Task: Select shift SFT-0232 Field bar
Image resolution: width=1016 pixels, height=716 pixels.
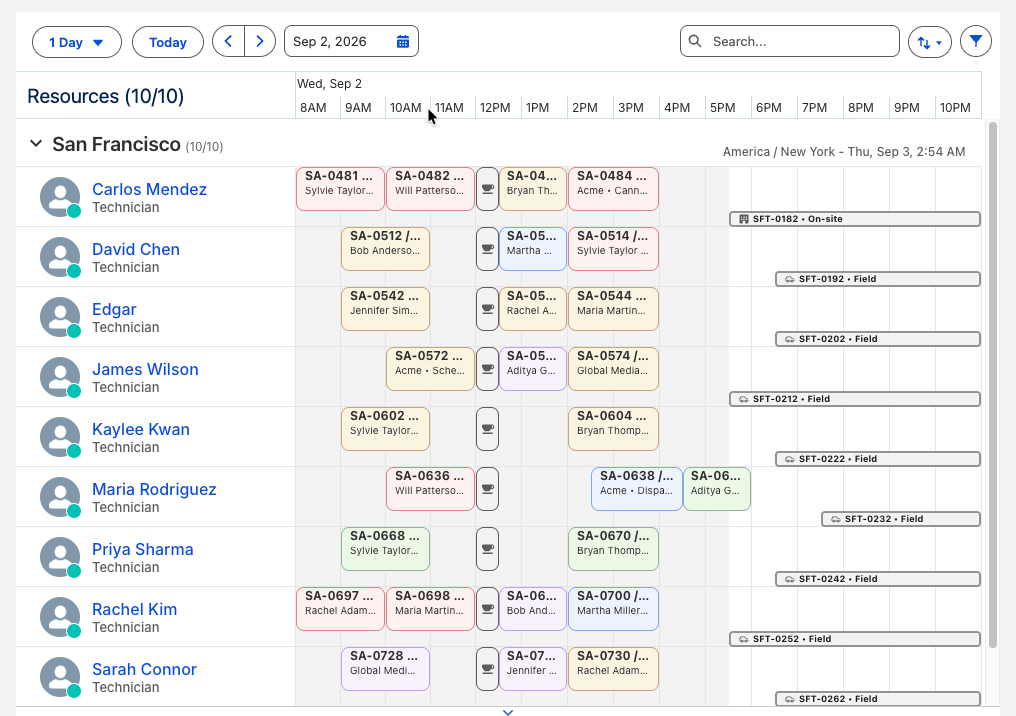Action: (901, 519)
